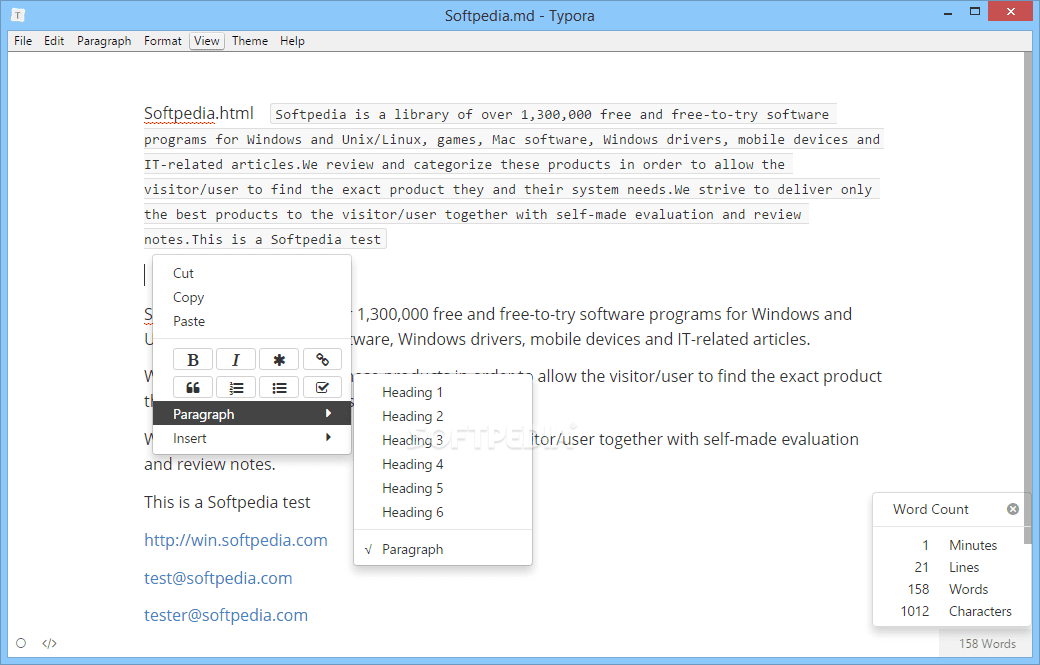Click the tester@softpedia.com email link
Viewport: 1040px width, 665px height.
pos(226,615)
